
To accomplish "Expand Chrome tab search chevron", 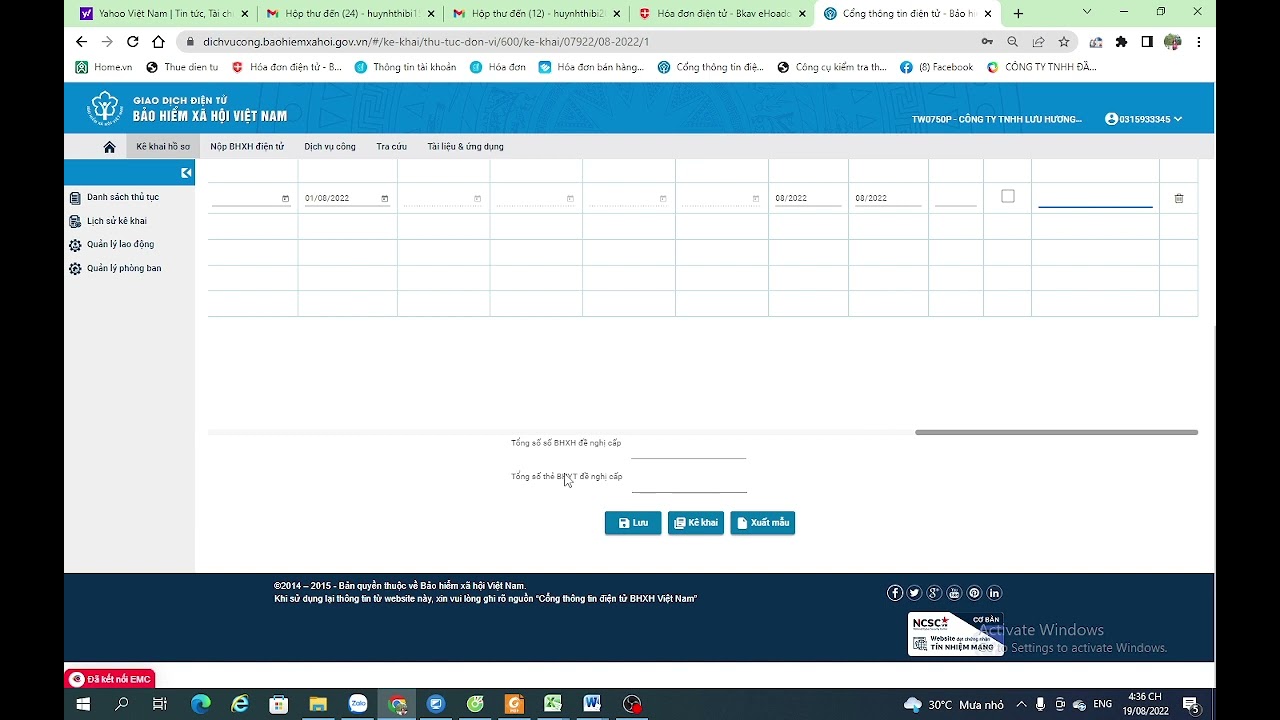I will pyautogui.click(x=1087, y=12).
